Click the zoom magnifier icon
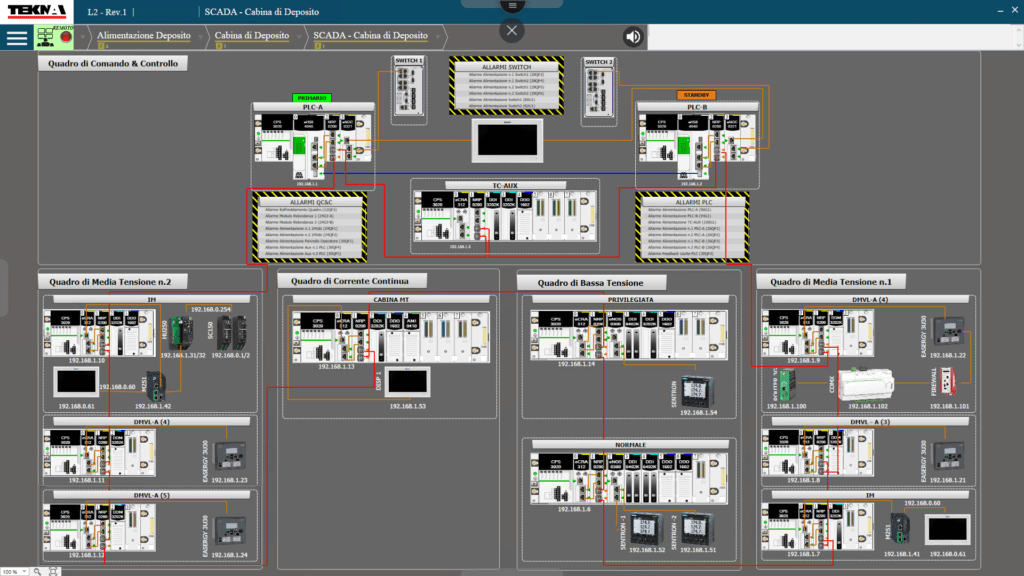1024x576 pixels. (37, 571)
